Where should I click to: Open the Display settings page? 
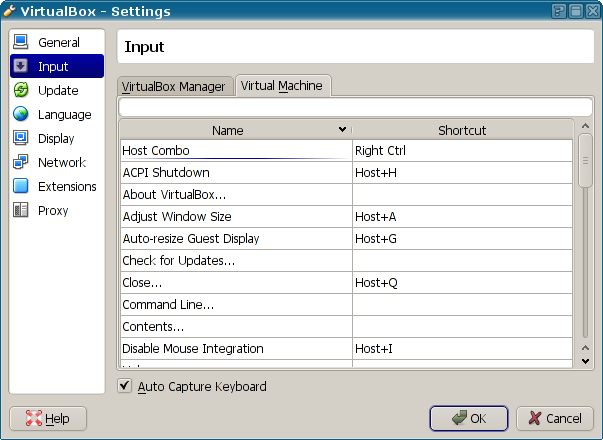pyautogui.click(x=57, y=138)
